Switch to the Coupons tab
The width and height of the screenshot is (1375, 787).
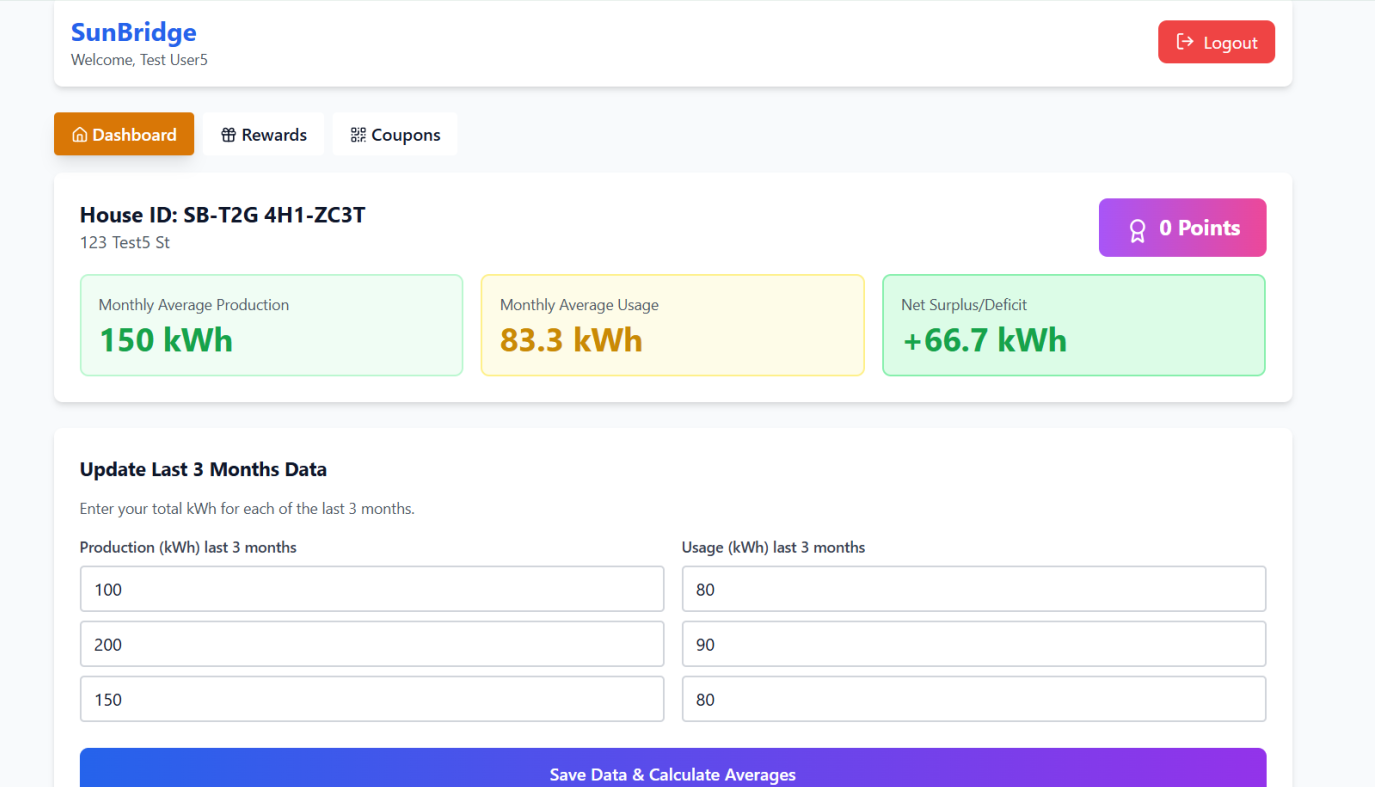click(395, 134)
